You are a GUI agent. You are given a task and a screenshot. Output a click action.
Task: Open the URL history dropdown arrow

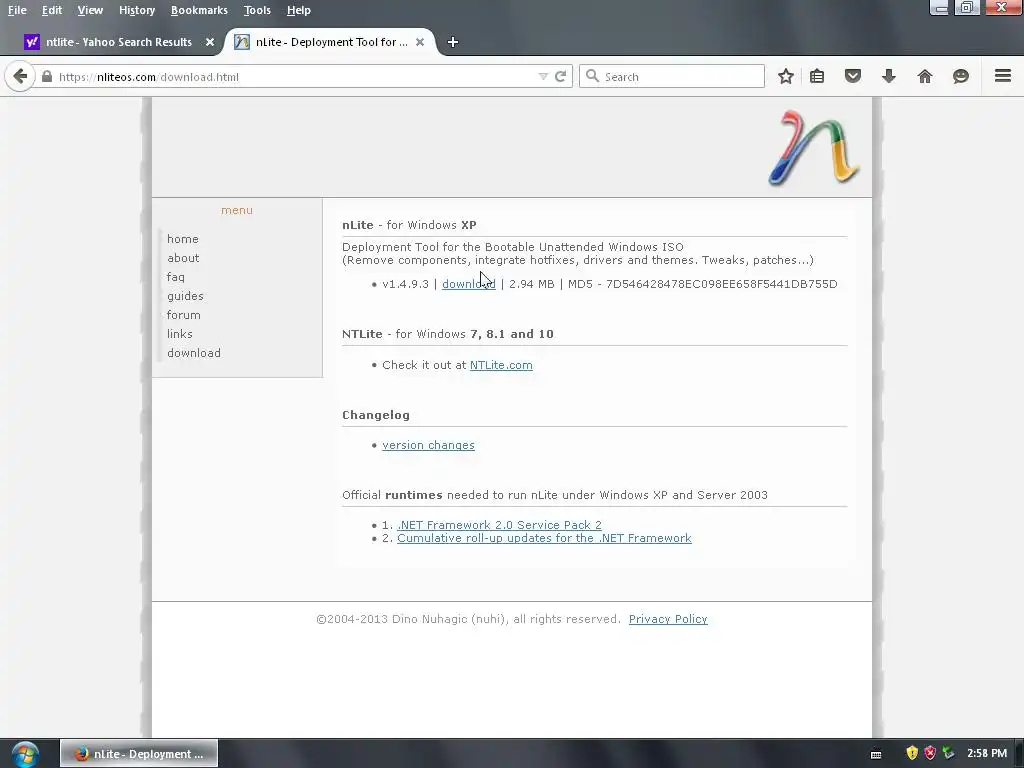pyautogui.click(x=543, y=76)
